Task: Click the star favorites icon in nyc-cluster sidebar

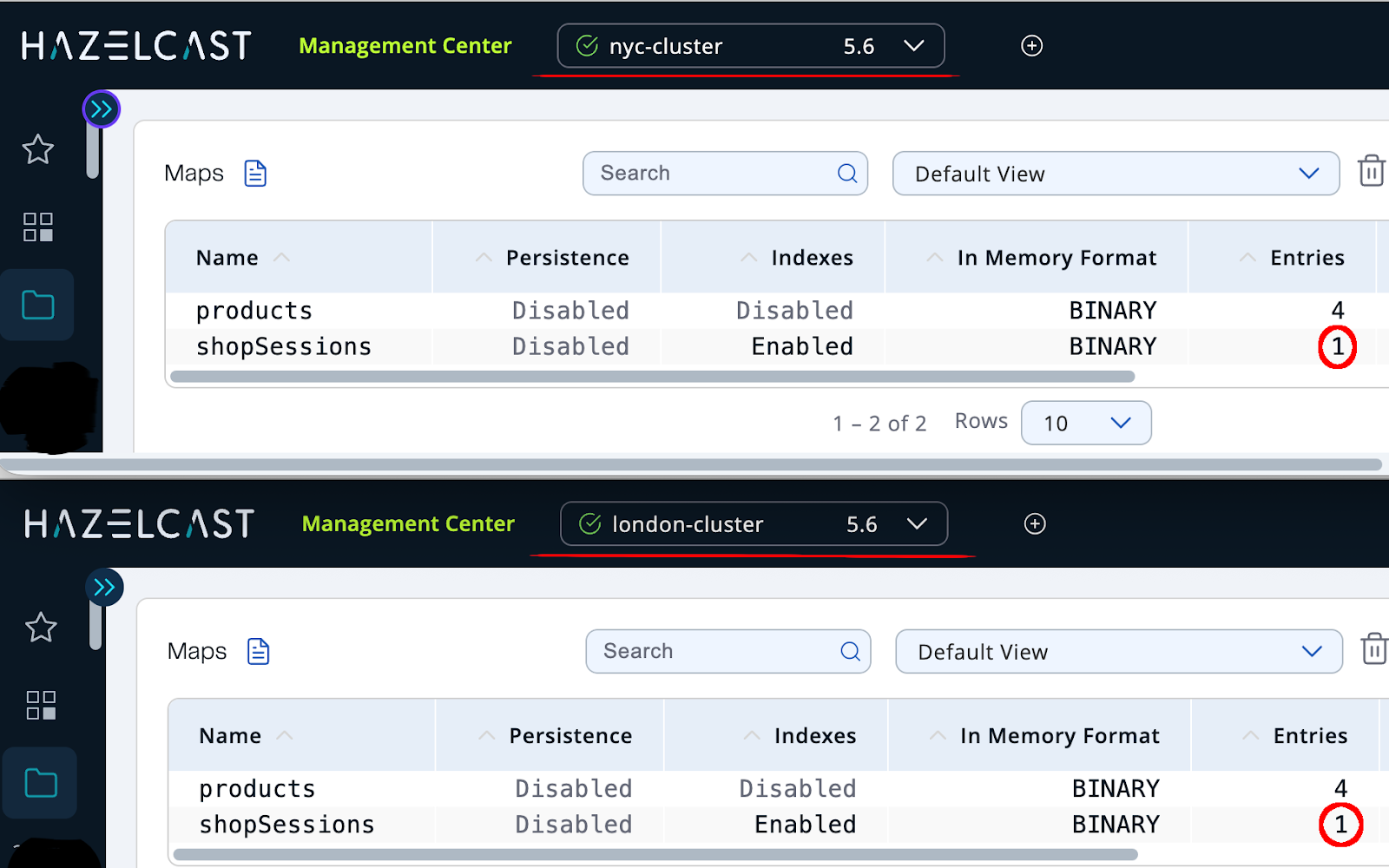Action: click(37, 149)
